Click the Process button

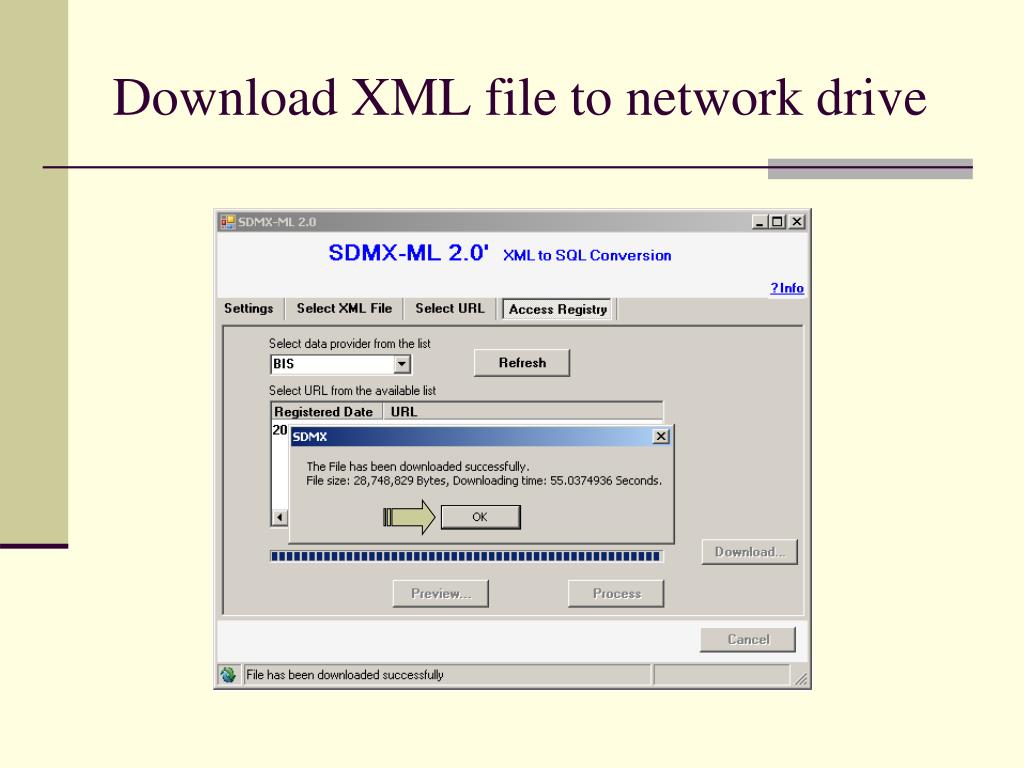click(616, 594)
